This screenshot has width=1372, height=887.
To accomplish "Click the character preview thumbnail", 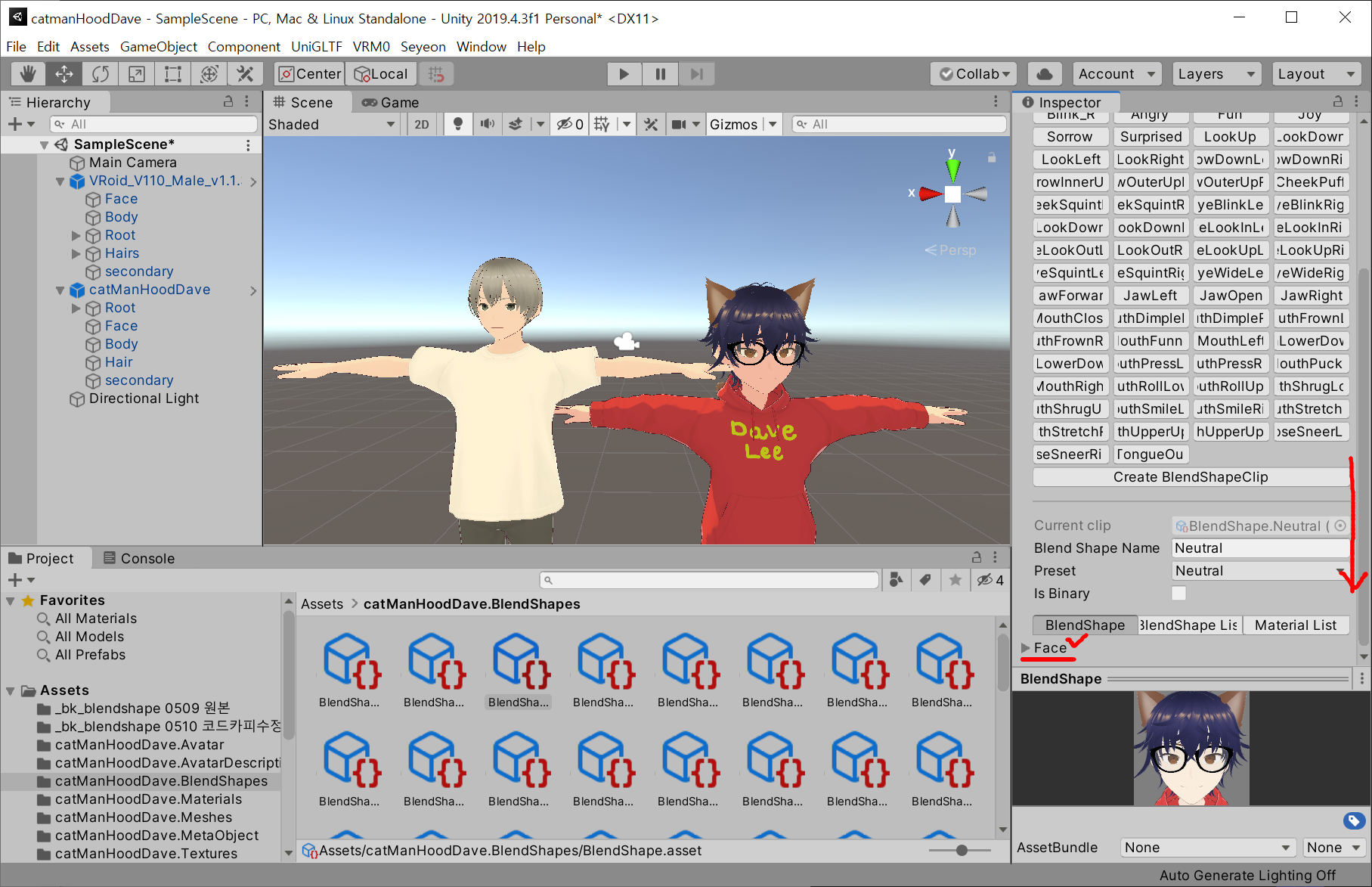I will pyautogui.click(x=1191, y=749).
